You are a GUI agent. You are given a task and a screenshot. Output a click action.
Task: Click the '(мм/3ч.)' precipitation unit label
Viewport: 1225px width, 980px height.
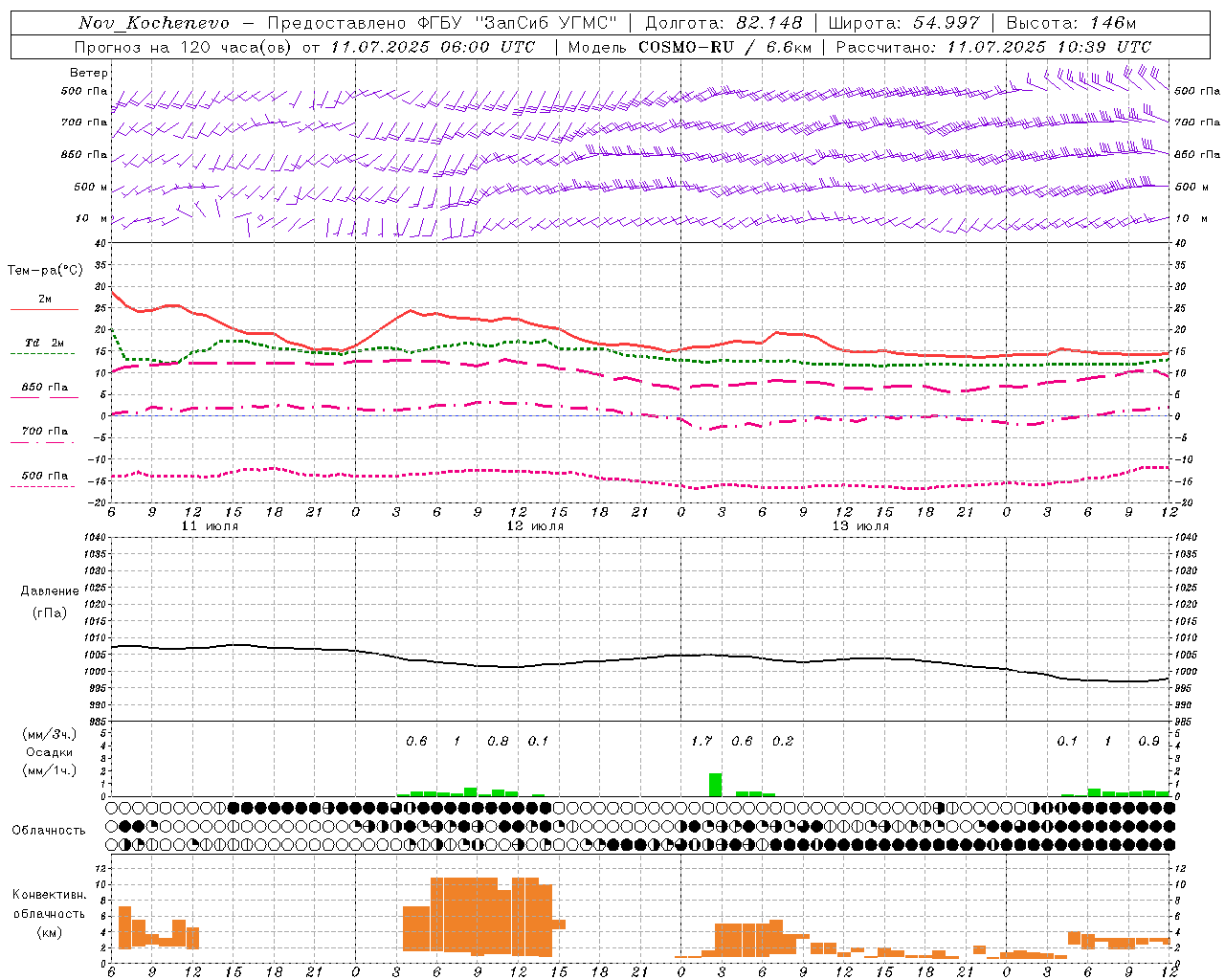(x=50, y=734)
